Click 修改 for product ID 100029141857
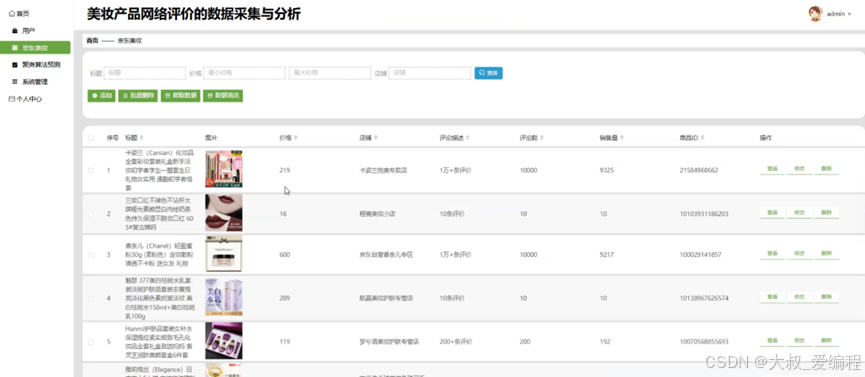 coord(799,253)
